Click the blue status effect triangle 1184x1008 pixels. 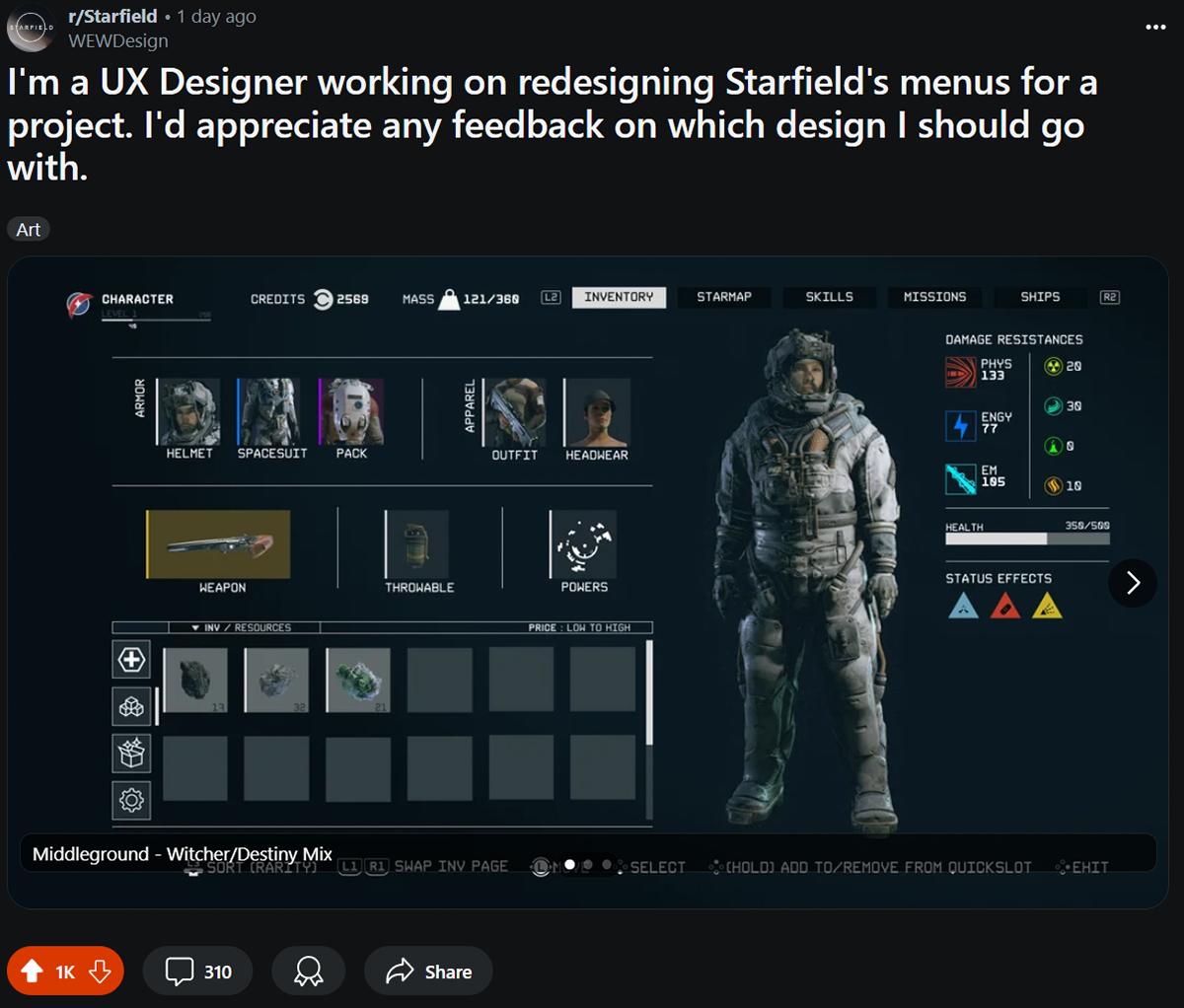(x=963, y=606)
